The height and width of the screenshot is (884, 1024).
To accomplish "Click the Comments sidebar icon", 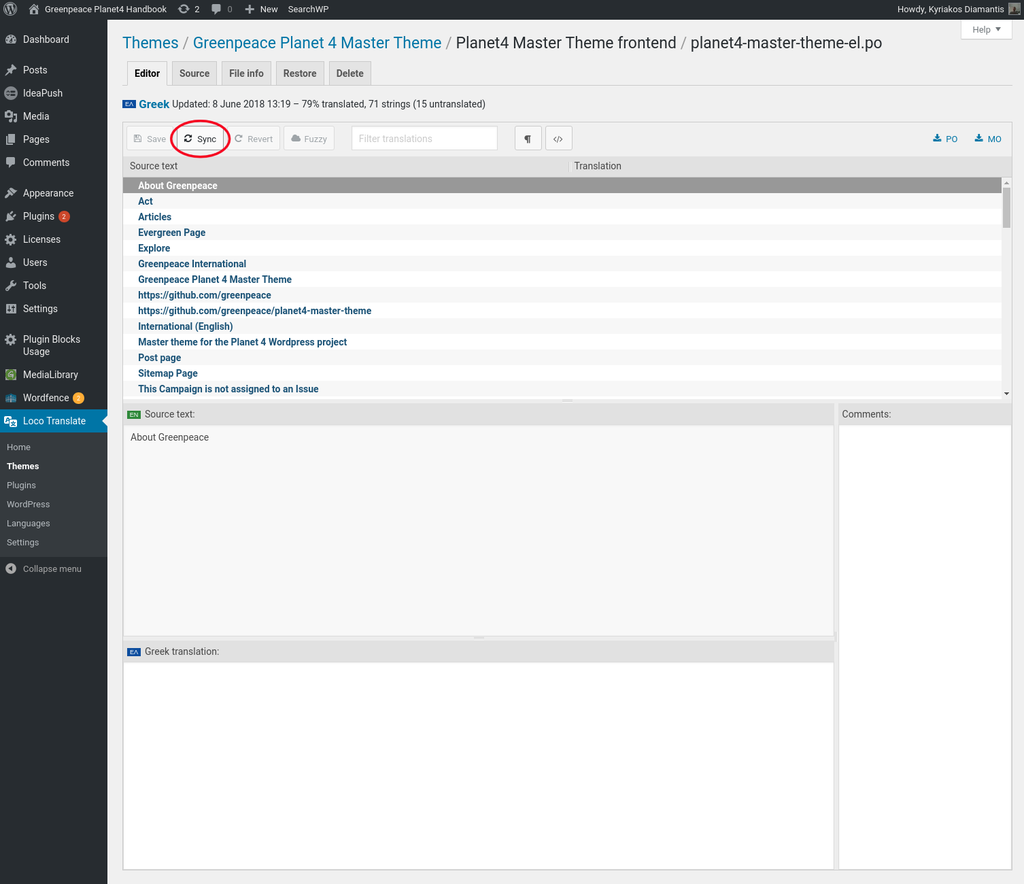I will pos(11,163).
